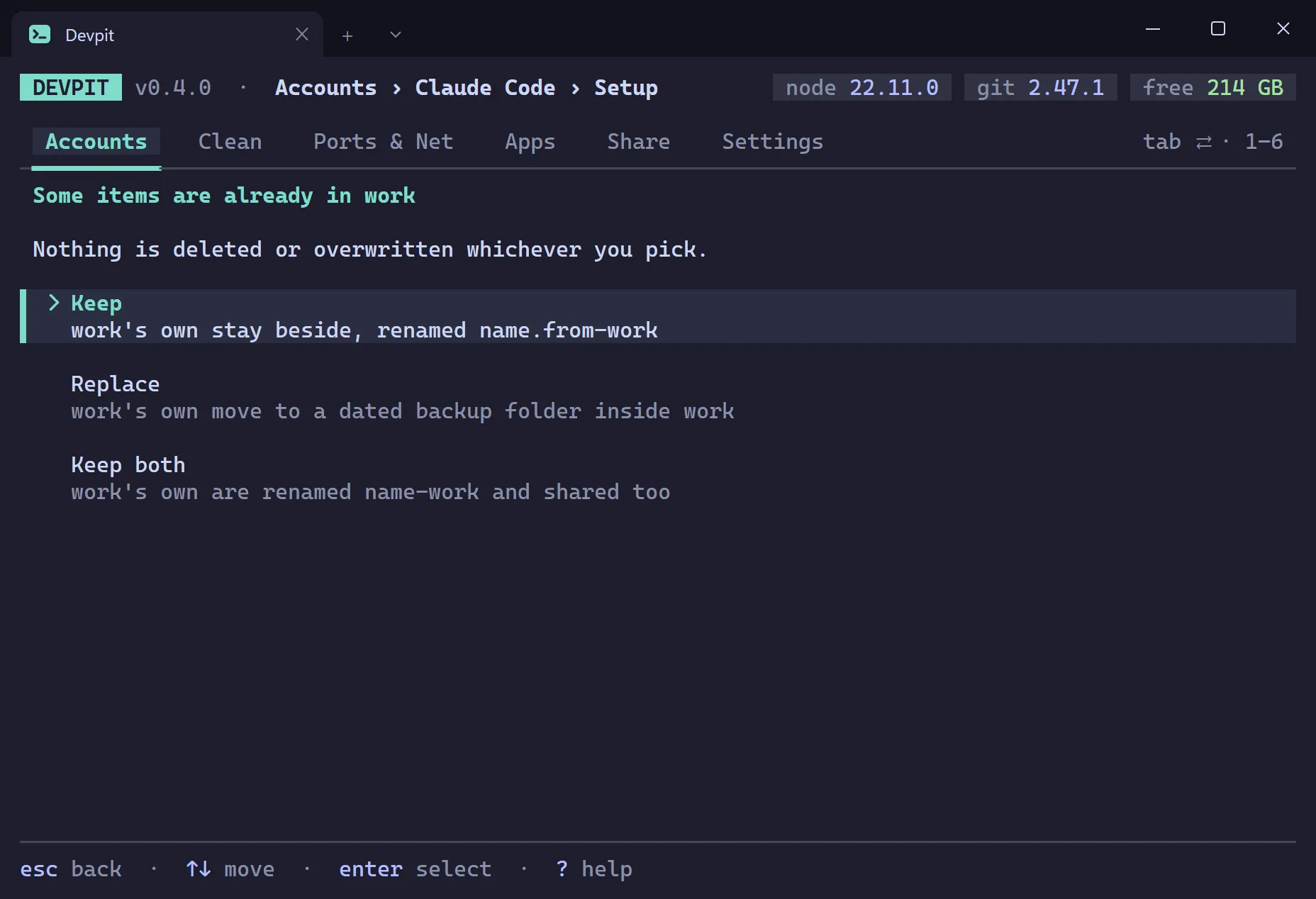The height and width of the screenshot is (899, 1316).
Task: Click Setup in the breadcrumb
Action: (626, 88)
